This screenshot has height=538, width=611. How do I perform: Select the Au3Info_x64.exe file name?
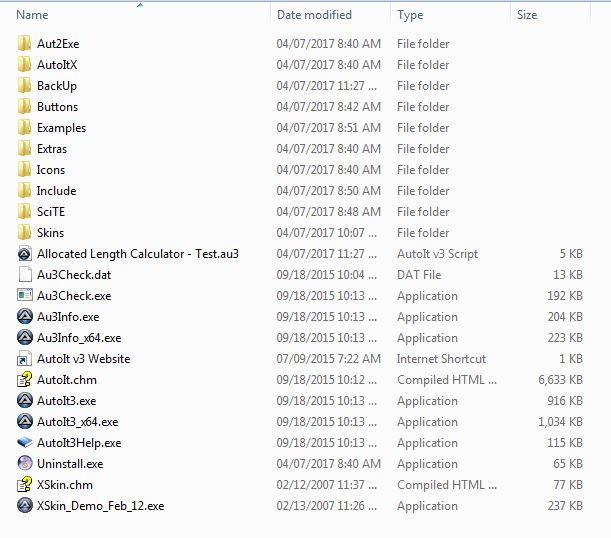pyautogui.click(x=79, y=338)
